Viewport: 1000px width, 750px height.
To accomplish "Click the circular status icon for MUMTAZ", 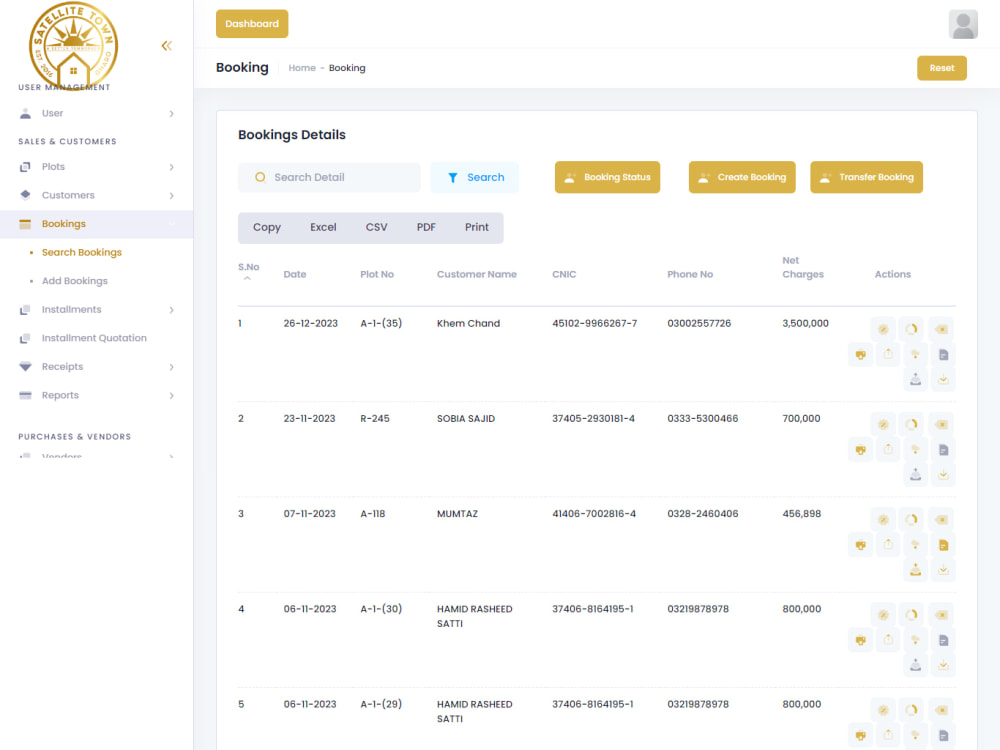I will coord(911,519).
